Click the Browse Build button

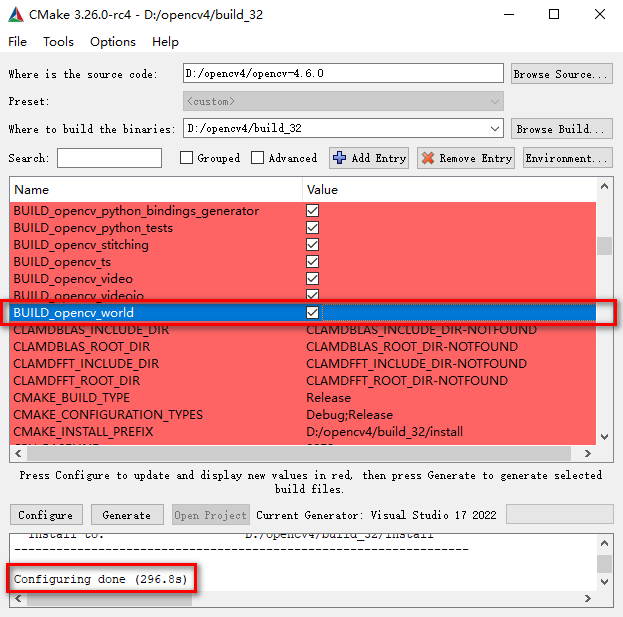click(x=561, y=129)
